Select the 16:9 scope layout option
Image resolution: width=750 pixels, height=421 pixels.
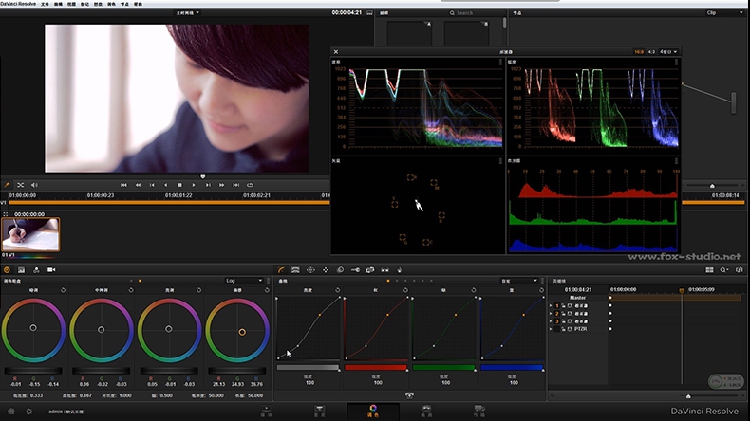(638, 52)
